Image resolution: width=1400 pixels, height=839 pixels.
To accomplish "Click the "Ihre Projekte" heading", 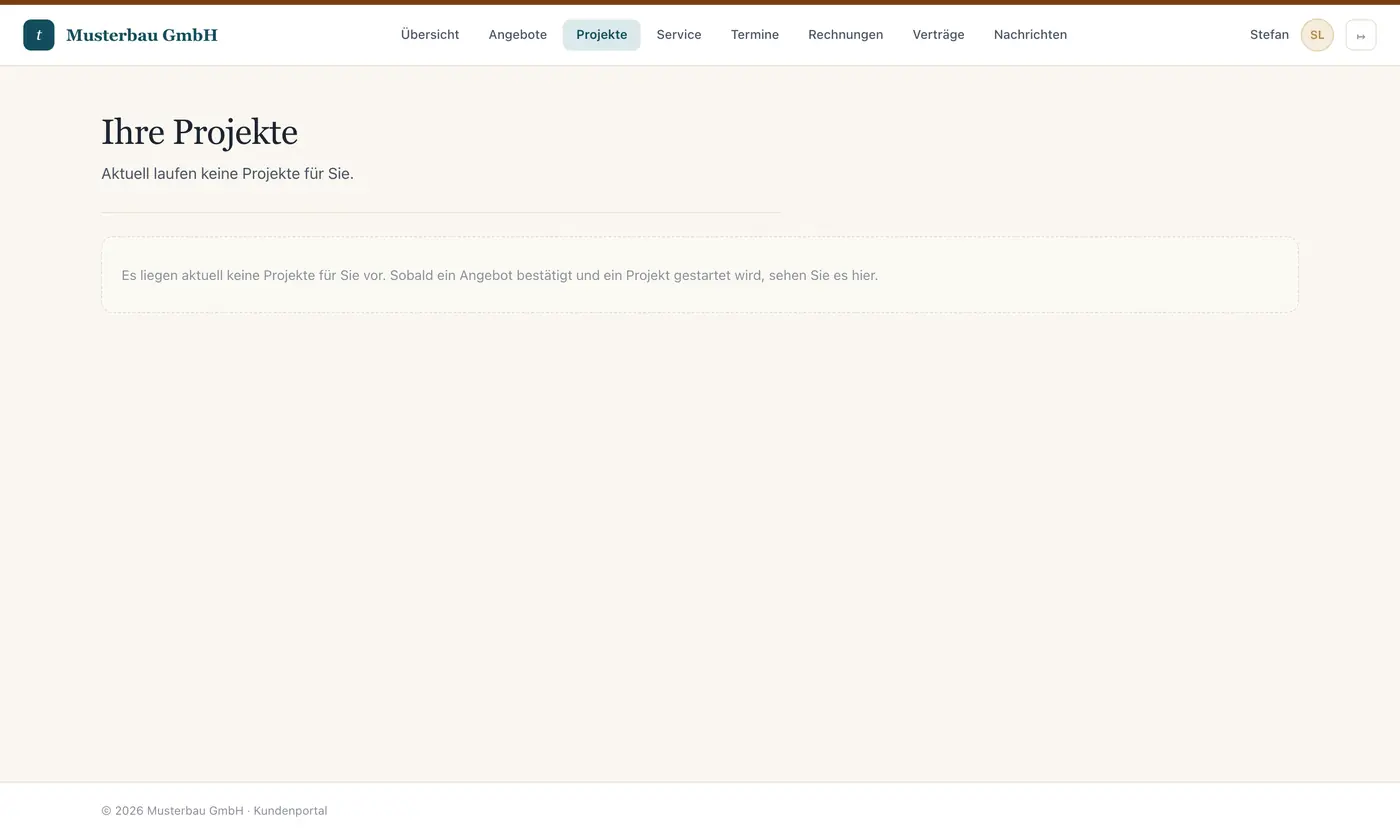I will pos(200,132).
